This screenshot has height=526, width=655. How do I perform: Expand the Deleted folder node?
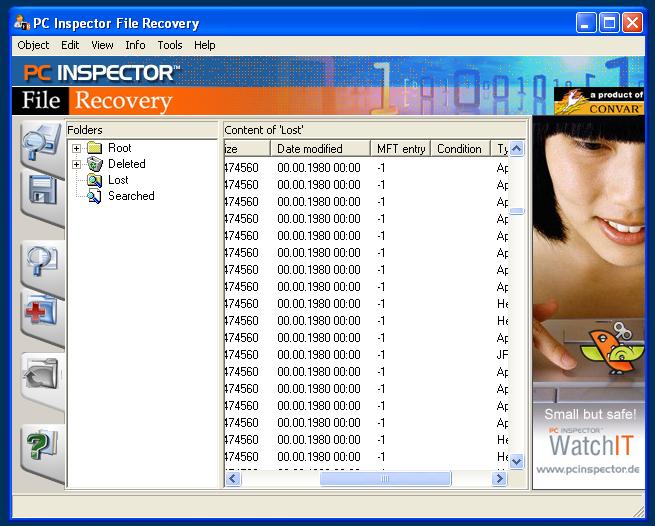(76, 164)
